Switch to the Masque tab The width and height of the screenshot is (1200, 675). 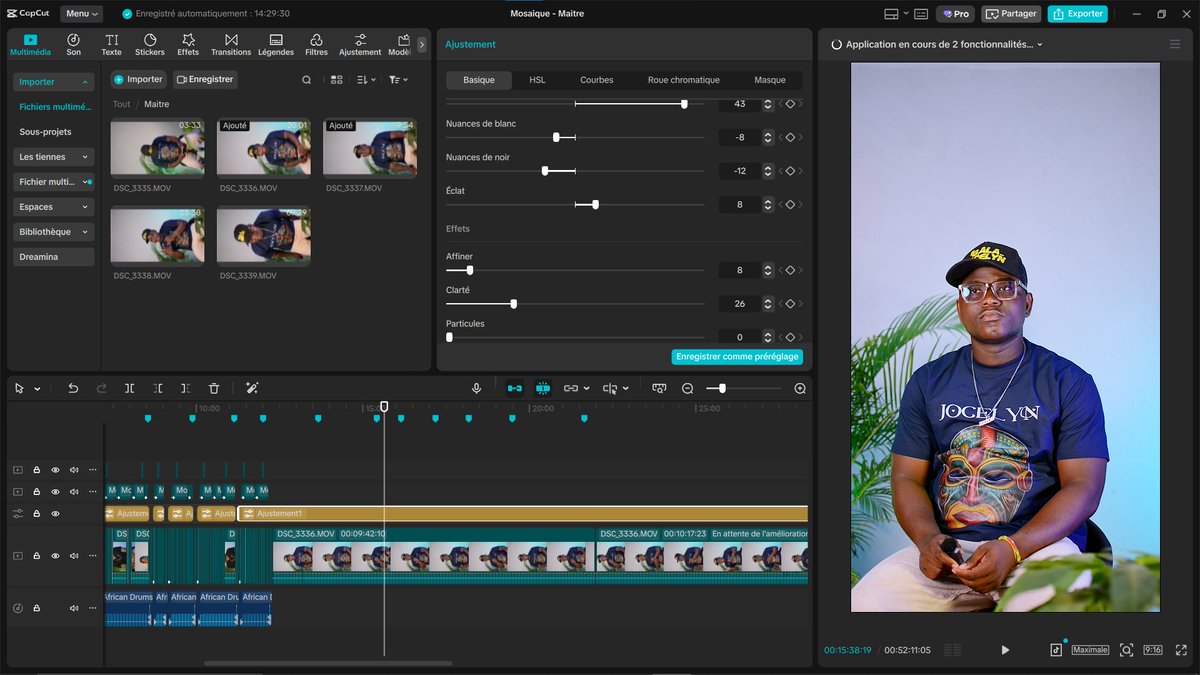(x=770, y=80)
